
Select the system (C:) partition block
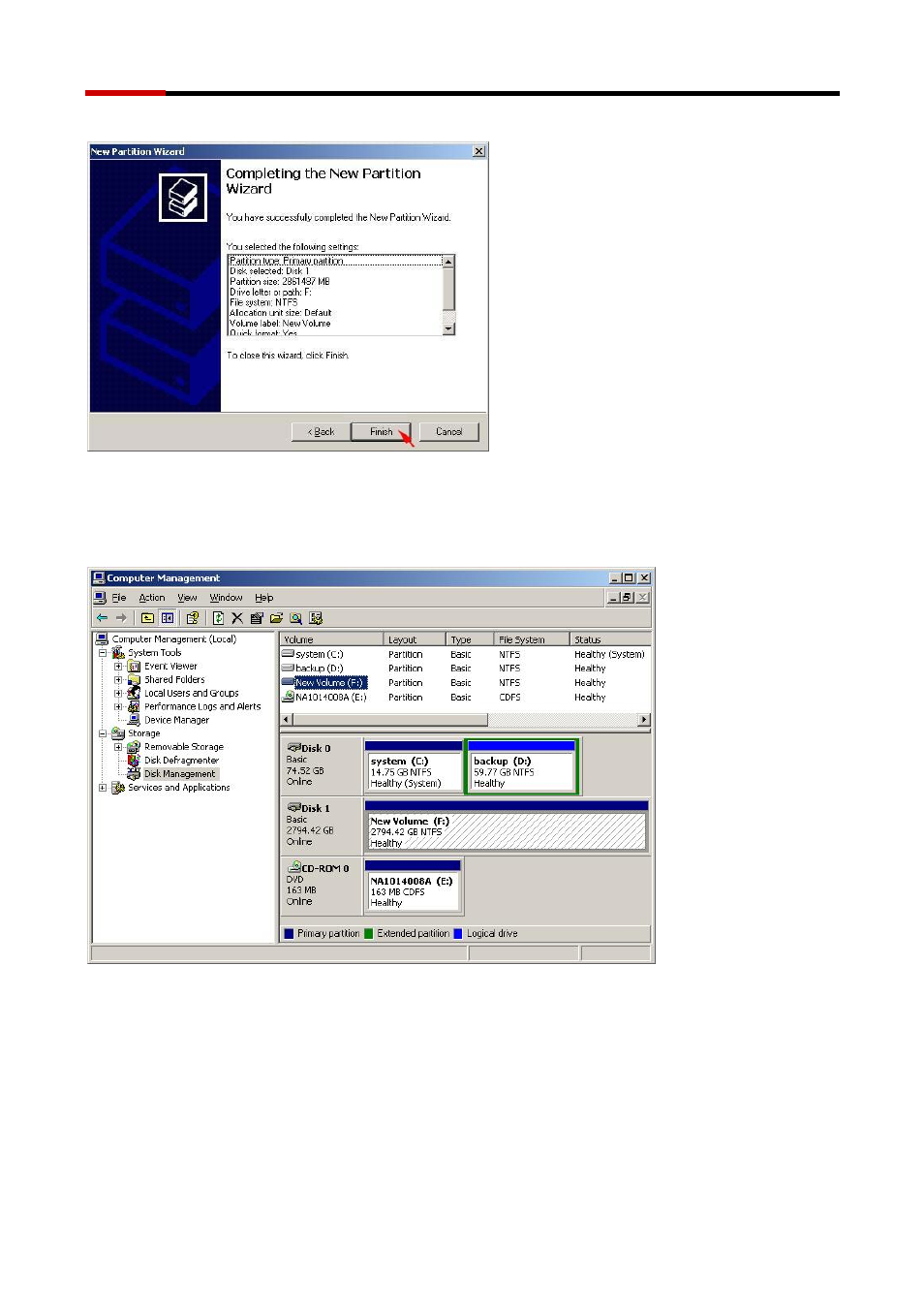pos(414,767)
